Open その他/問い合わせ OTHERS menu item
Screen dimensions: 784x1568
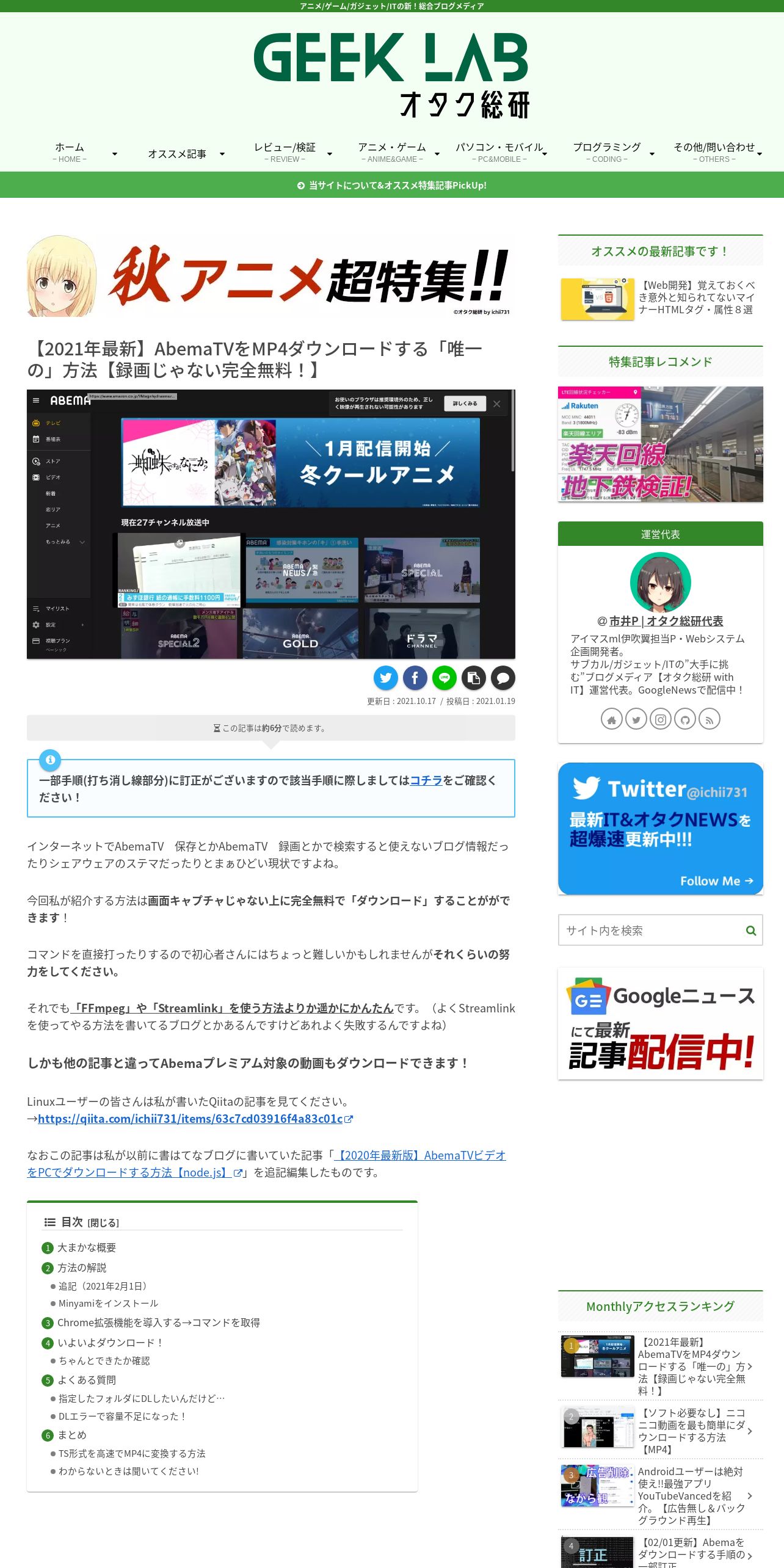click(x=714, y=153)
